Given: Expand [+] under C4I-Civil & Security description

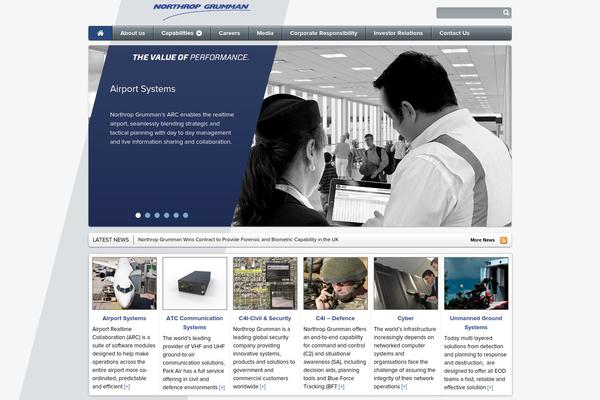Looking at the screenshot, I should tap(262, 387).
